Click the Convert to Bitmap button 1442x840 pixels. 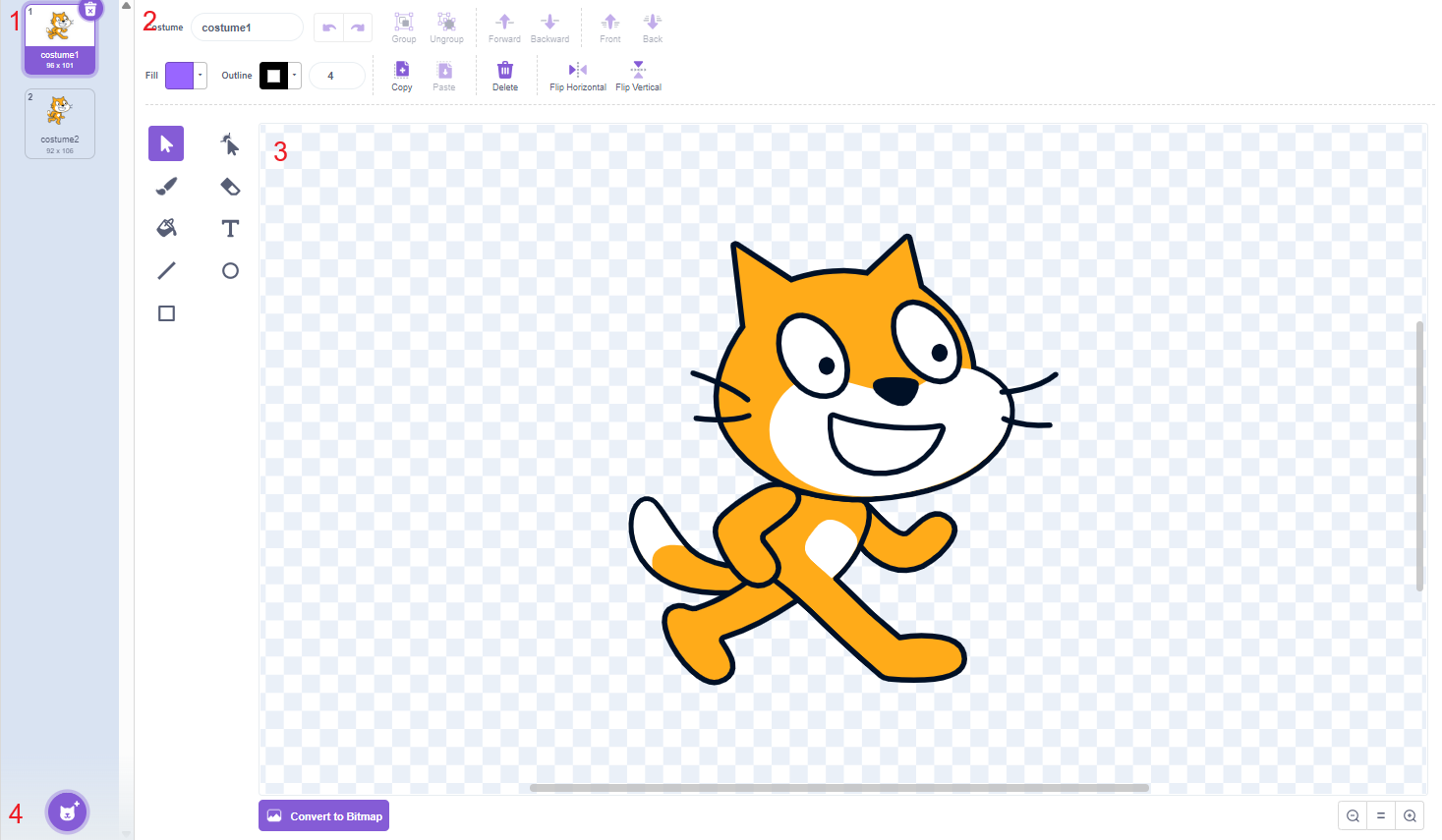[324, 815]
